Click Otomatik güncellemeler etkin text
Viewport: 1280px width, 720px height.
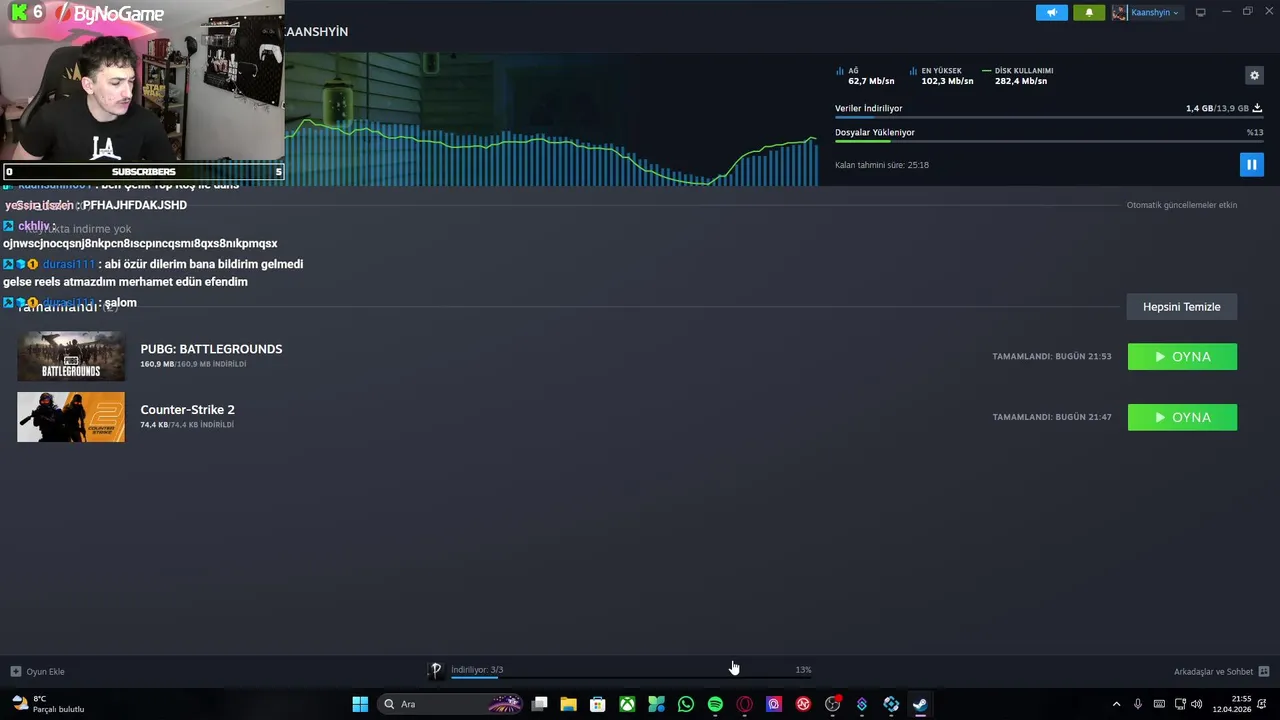(x=1182, y=205)
